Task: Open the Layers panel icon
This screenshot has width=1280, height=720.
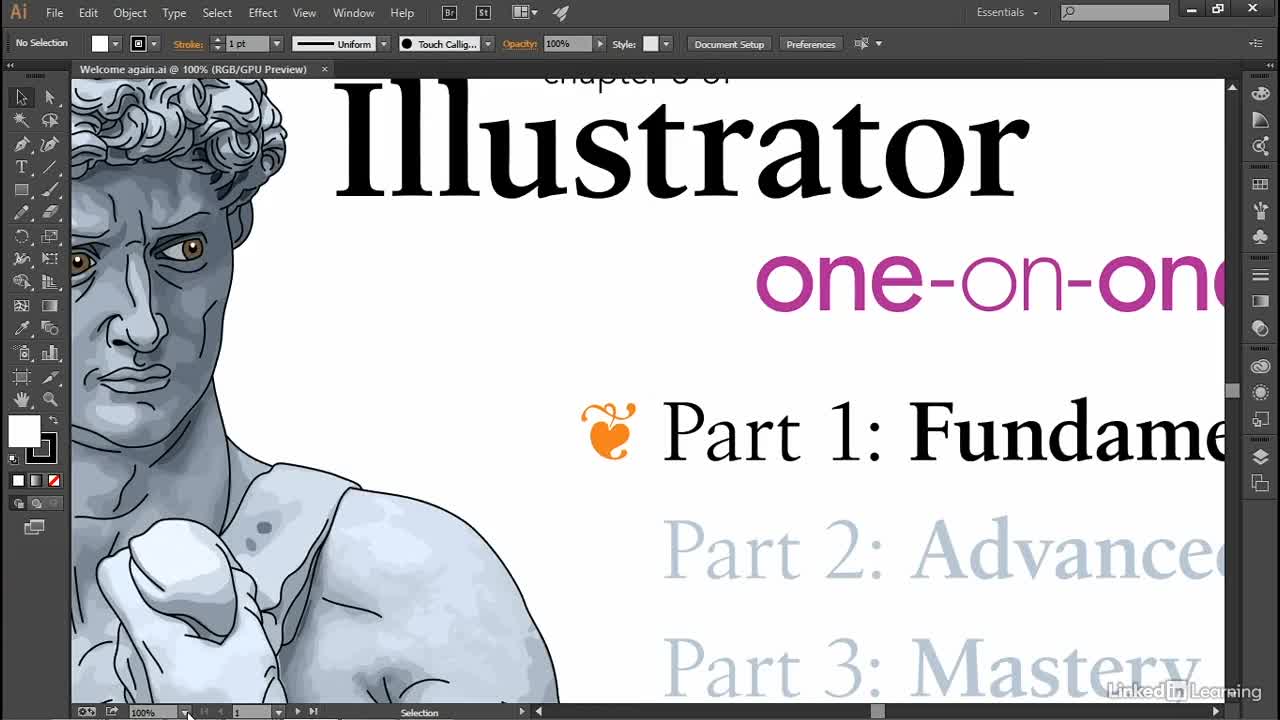Action: [x=1260, y=457]
